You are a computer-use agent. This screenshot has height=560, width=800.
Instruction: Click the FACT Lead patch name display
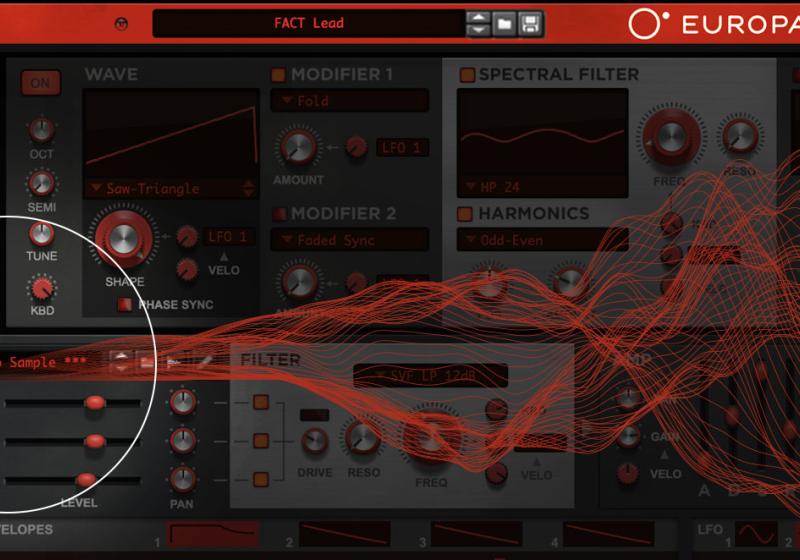(309, 23)
